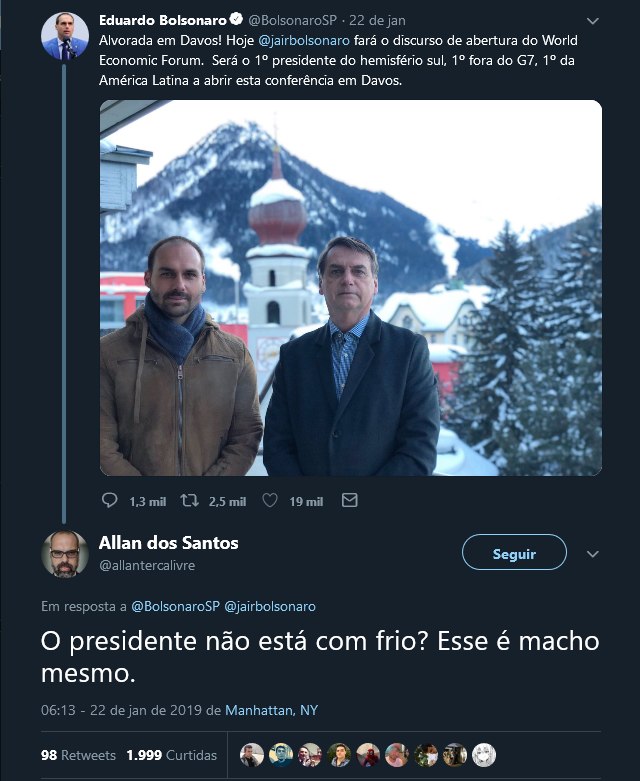Click the last liker avatar
The width and height of the screenshot is (640, 781).
[484, 755]
